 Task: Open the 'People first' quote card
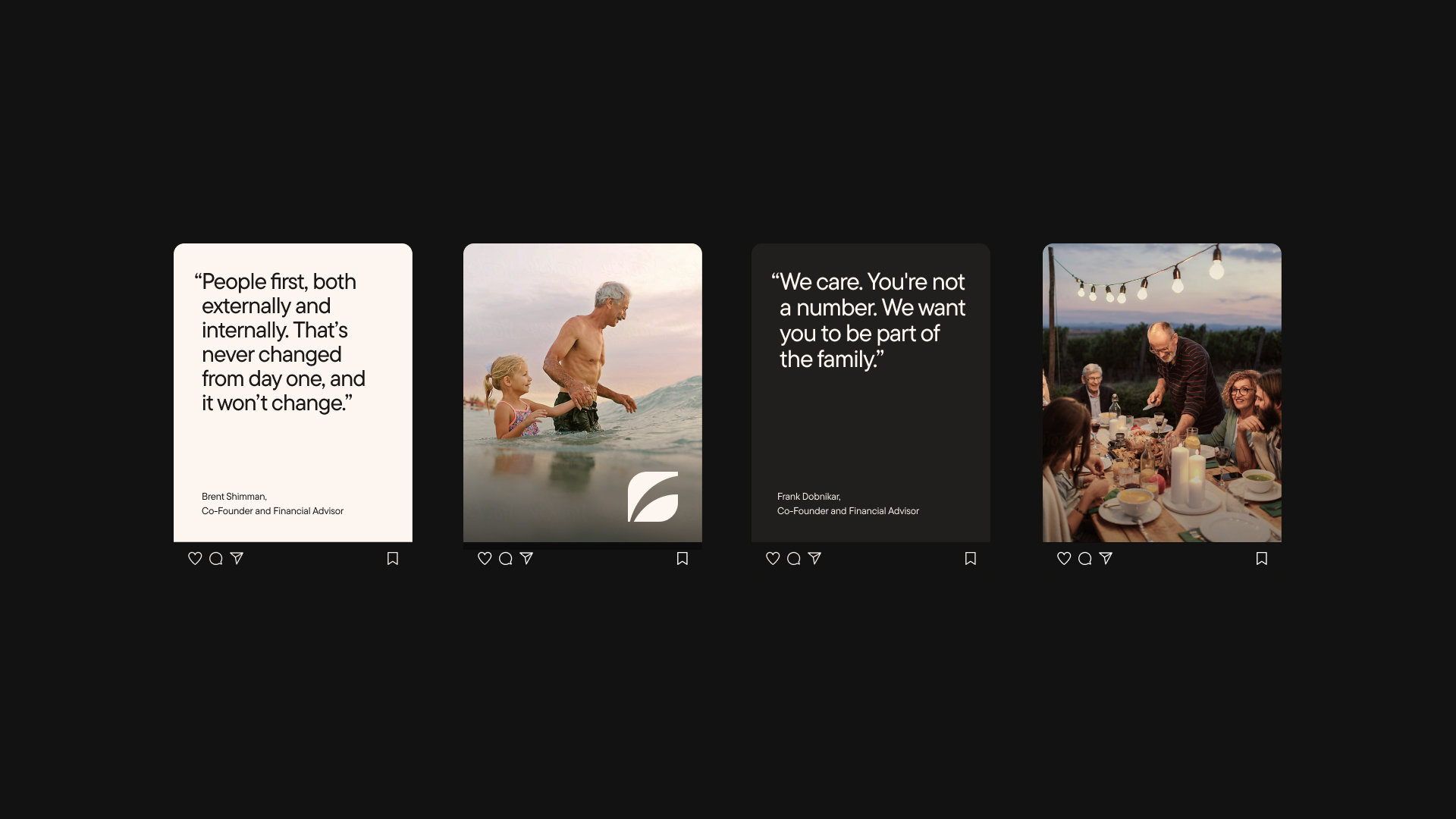(x=293, y=393)
